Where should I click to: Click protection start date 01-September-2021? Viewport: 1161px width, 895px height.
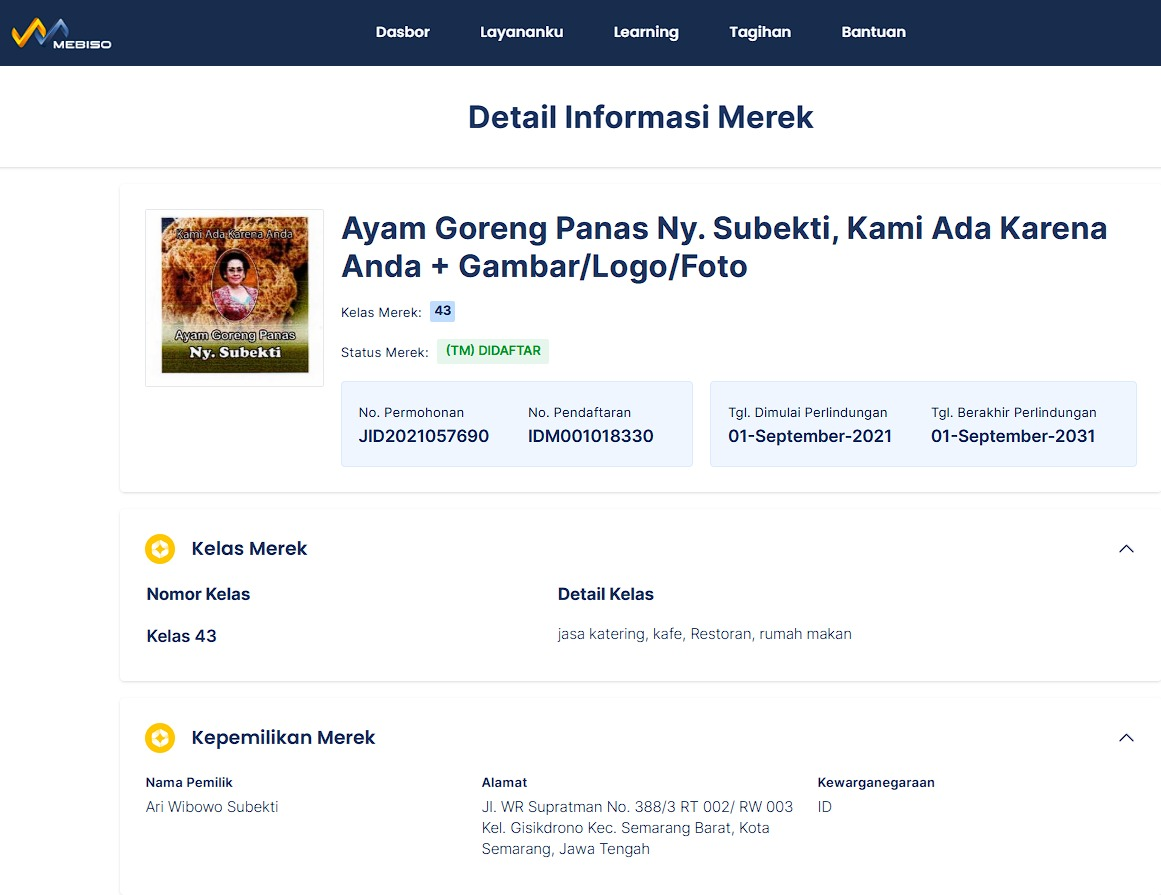tap(810, 436)
